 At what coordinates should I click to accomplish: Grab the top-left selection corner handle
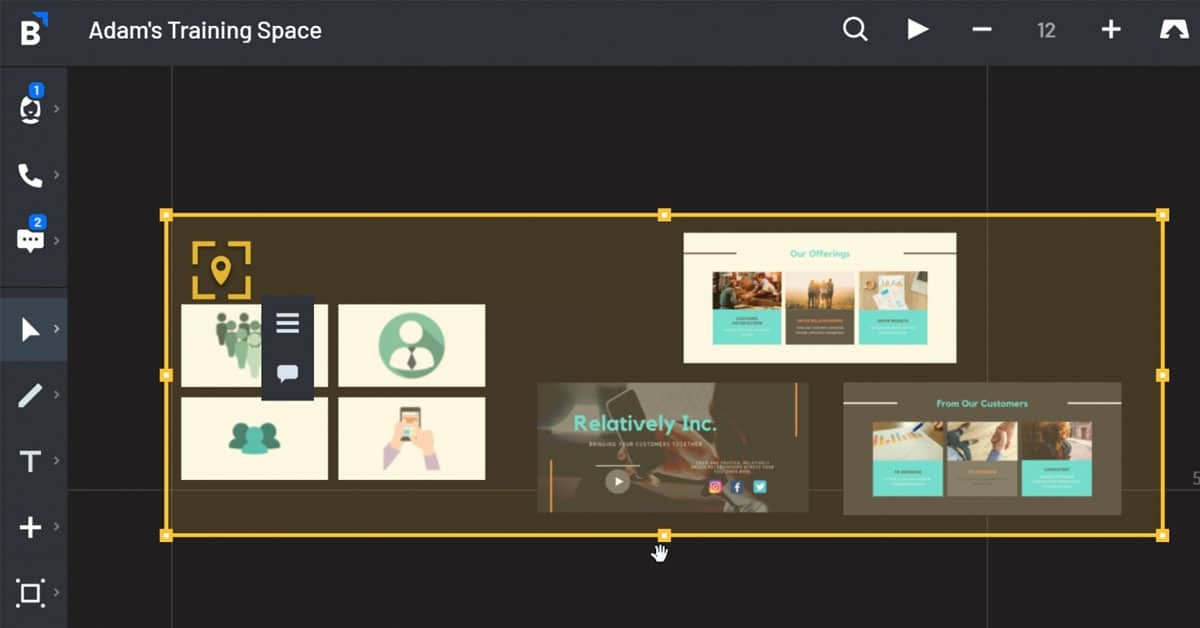coord(166,215)
